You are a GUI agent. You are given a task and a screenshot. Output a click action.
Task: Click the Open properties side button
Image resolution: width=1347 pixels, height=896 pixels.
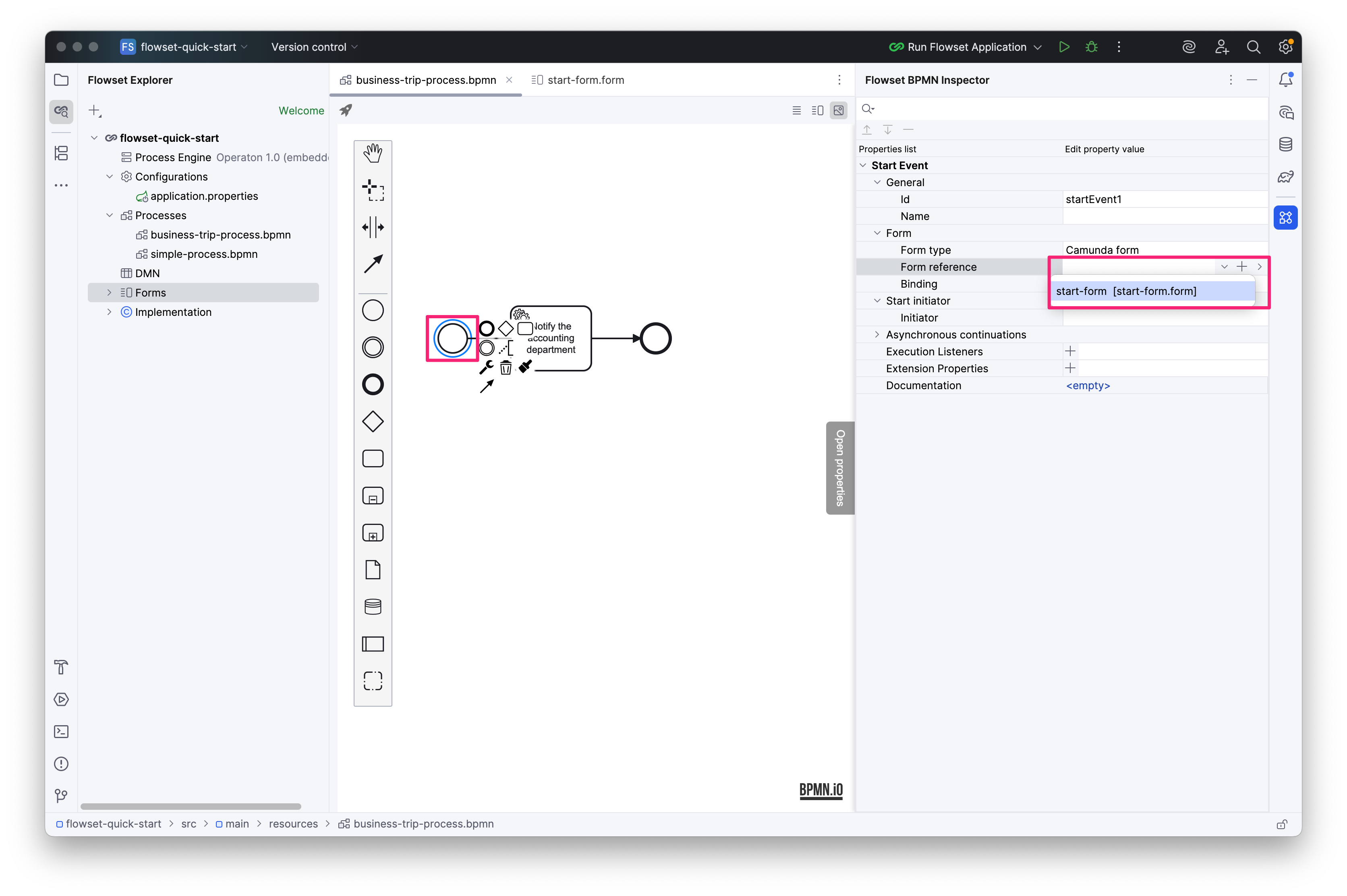point(840,467)
